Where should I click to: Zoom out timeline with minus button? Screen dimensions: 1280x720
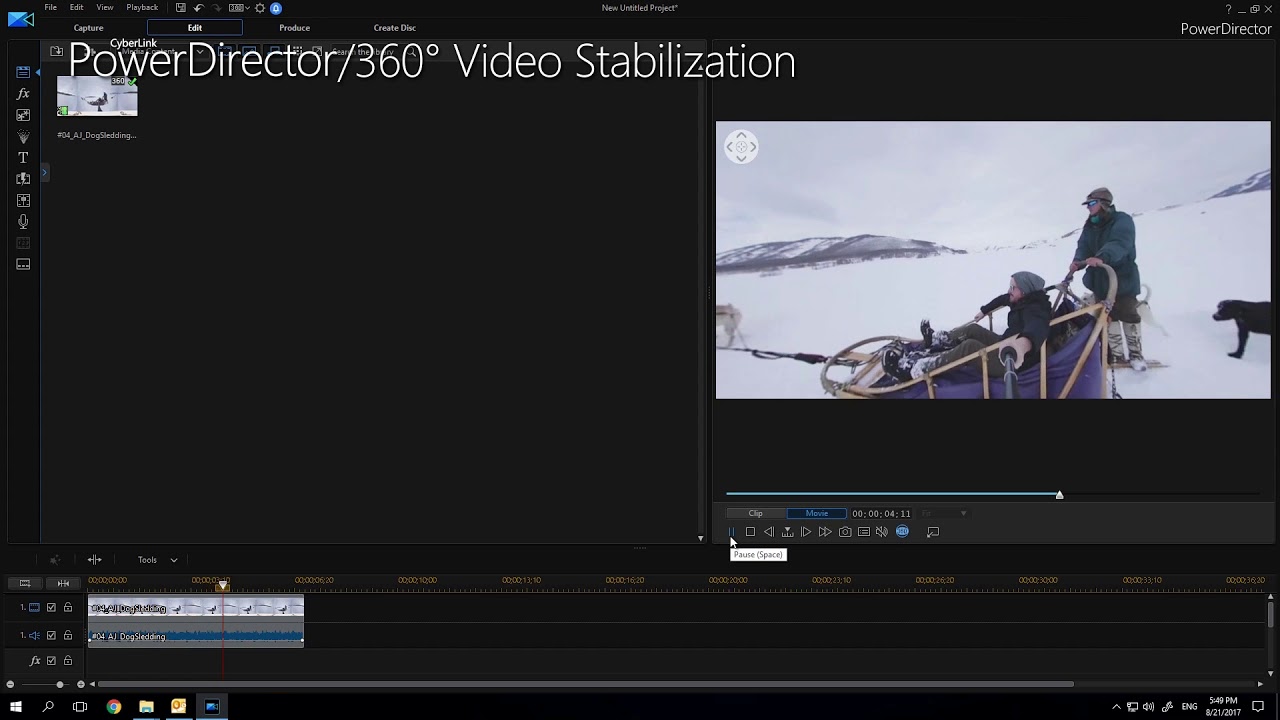click(10, 684)
